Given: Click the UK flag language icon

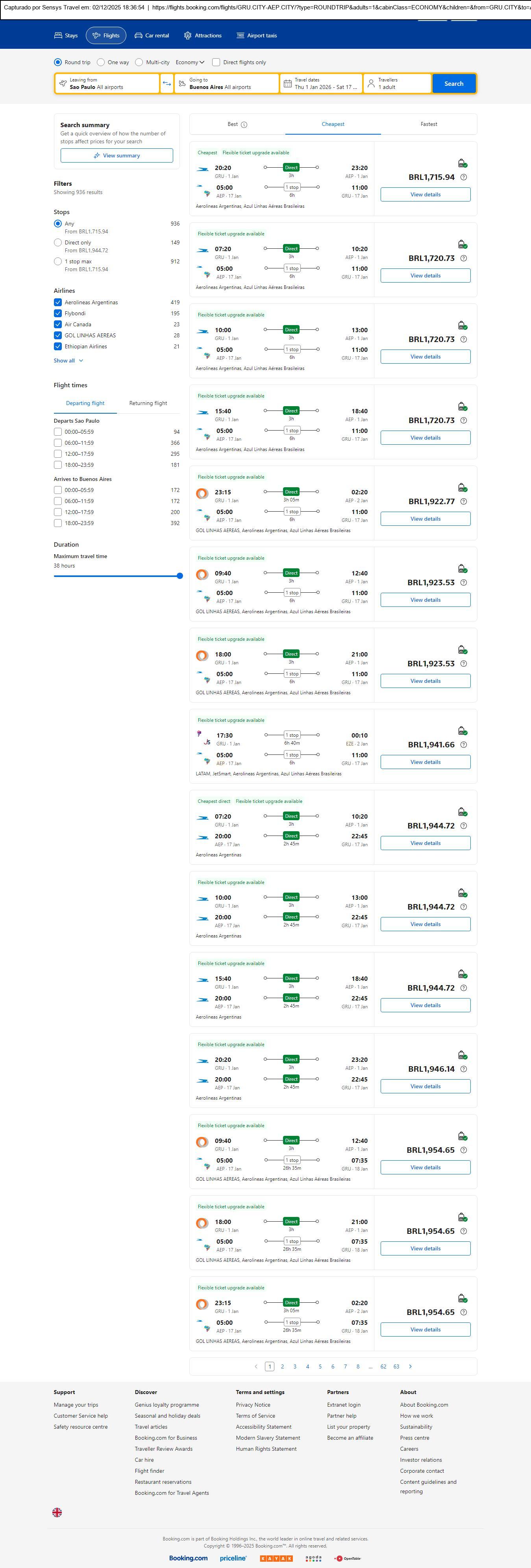Looking at the screenshot, I should pos(57,1512).
